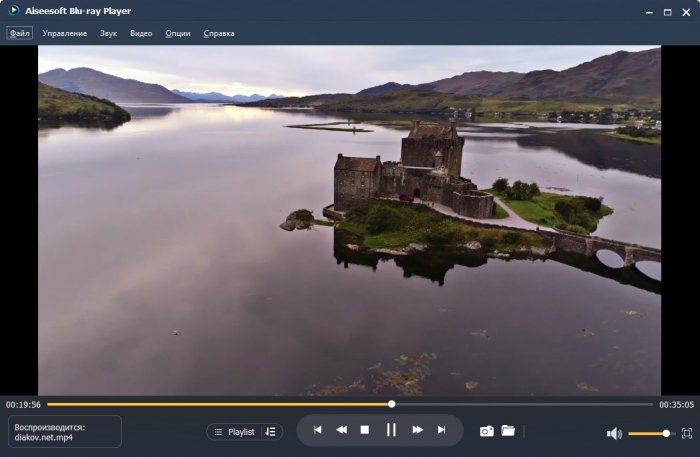Image resolution: width=700 pixels, height=457 pixels.
Task: Open the snapshot folder icon
Action: tap(508, 431)
